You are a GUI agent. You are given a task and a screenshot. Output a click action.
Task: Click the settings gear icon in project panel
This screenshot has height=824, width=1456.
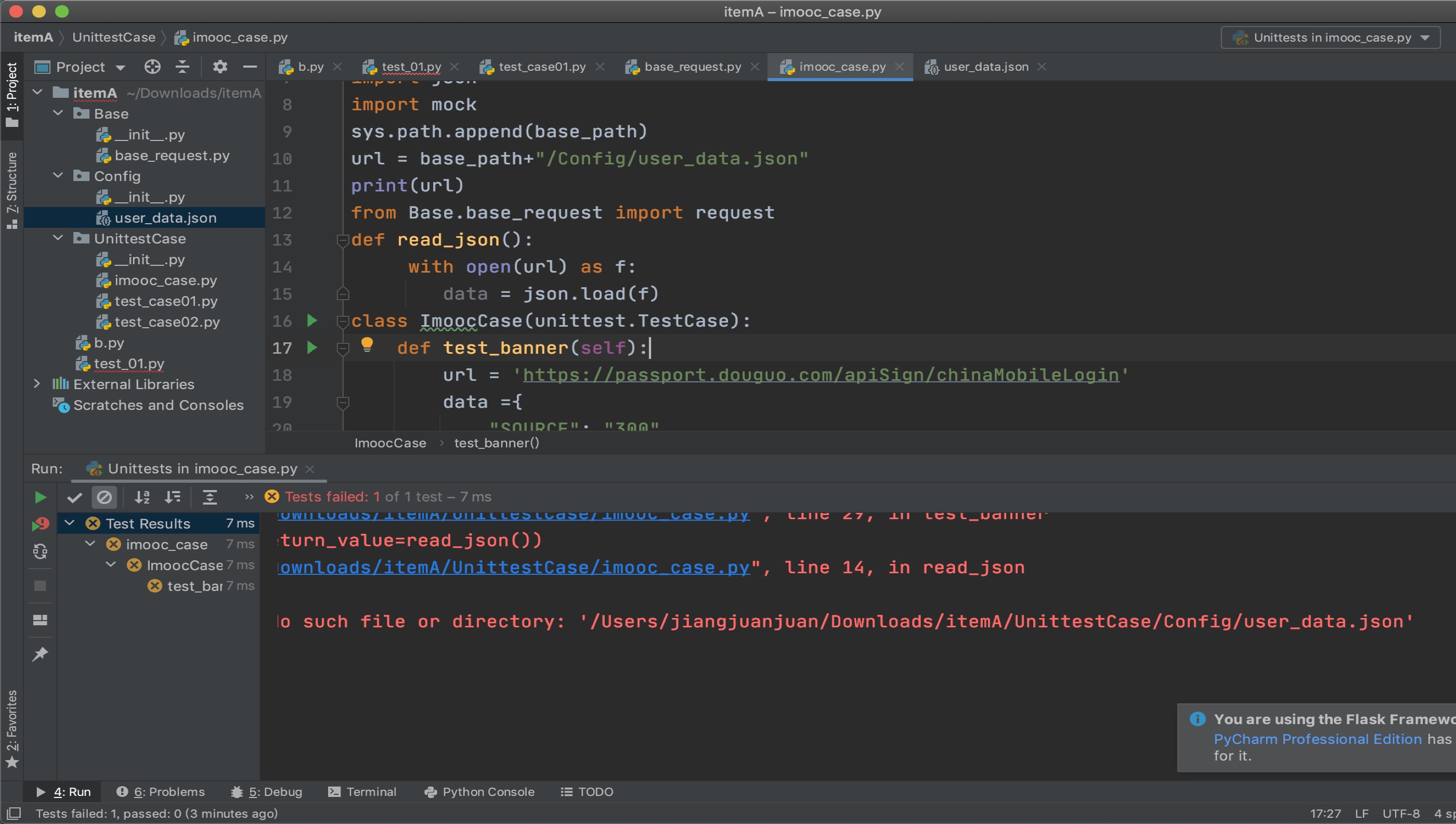219,67
